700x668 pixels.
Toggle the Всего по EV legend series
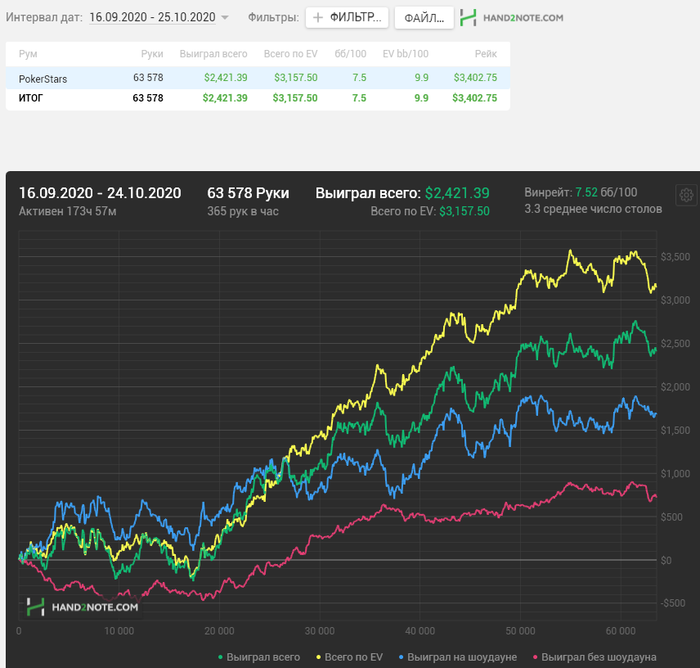click(350, 657)
